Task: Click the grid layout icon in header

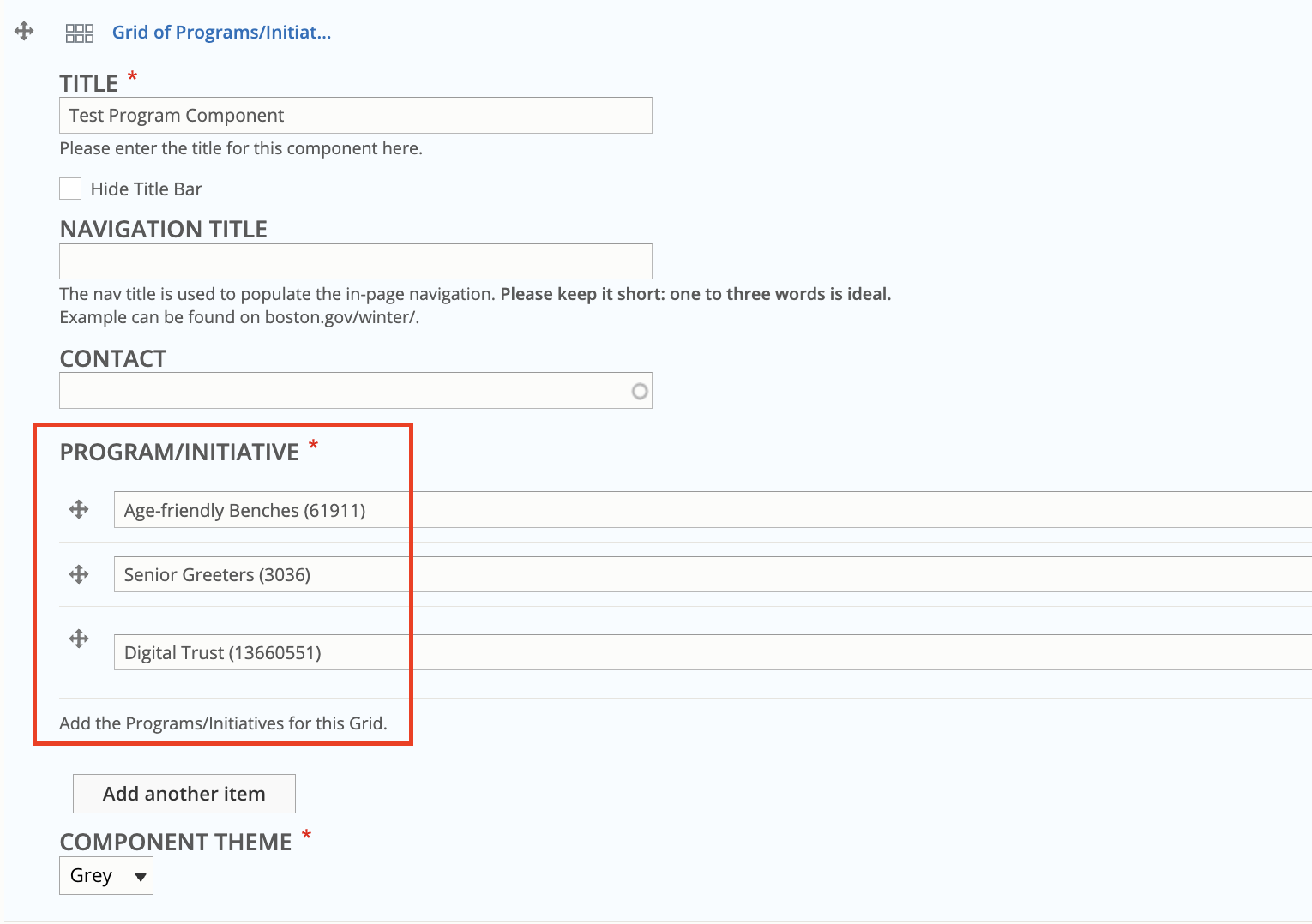Action: [x=80, y=33]
